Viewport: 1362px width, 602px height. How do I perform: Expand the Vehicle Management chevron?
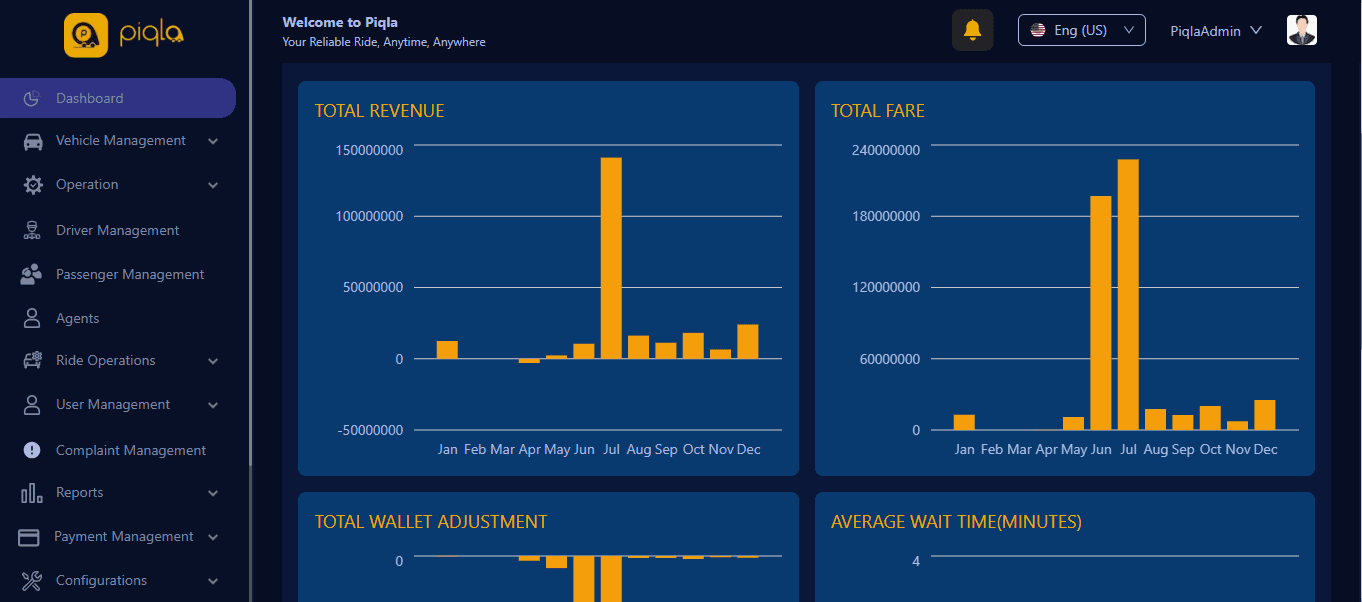pyautogui.click(x=213, y=142)
